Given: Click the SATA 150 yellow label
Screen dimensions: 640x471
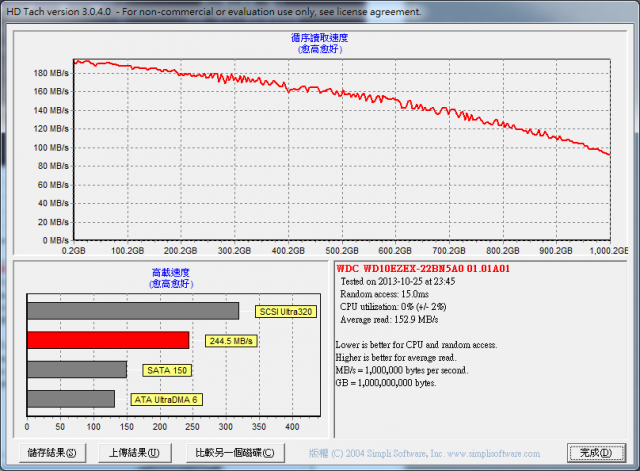Looking at the screenshot, I should 167,370.
